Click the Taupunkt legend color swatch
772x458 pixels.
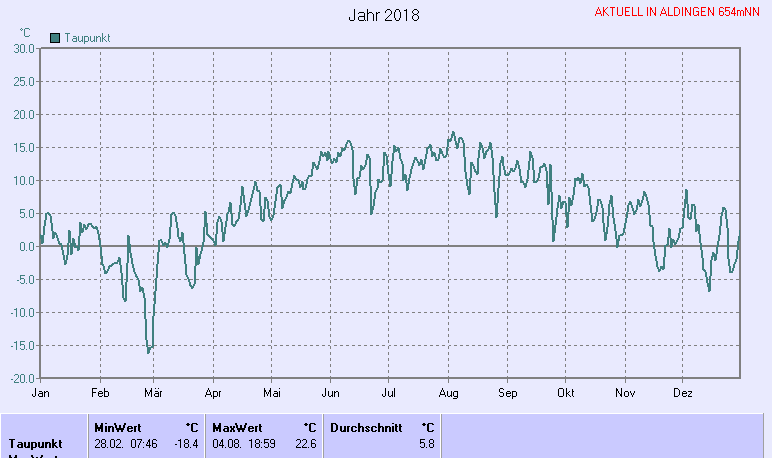[x=55, y=37]
